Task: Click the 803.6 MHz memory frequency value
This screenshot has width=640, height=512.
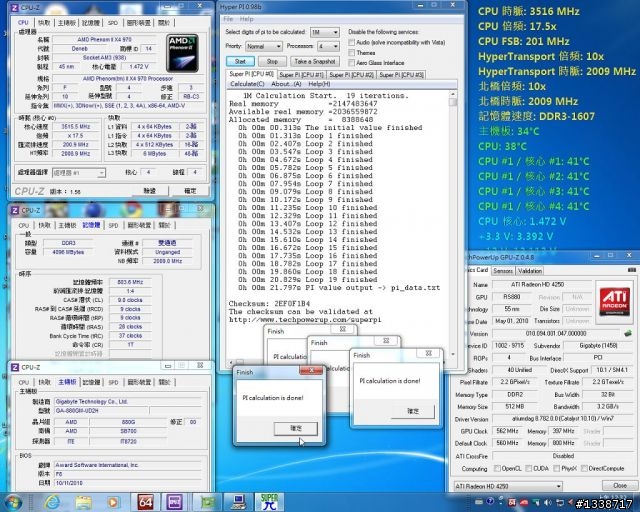Action: click(x=130, y=282)
